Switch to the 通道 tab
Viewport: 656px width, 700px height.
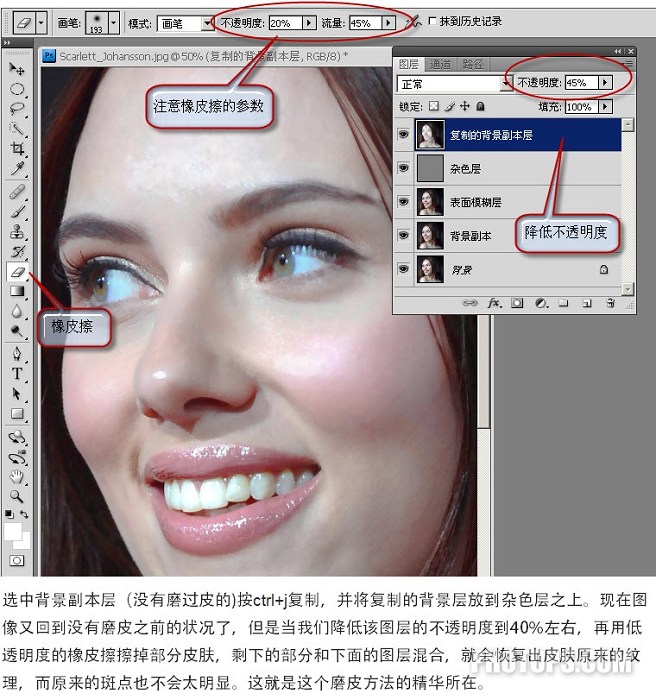(x=440, y=65)
